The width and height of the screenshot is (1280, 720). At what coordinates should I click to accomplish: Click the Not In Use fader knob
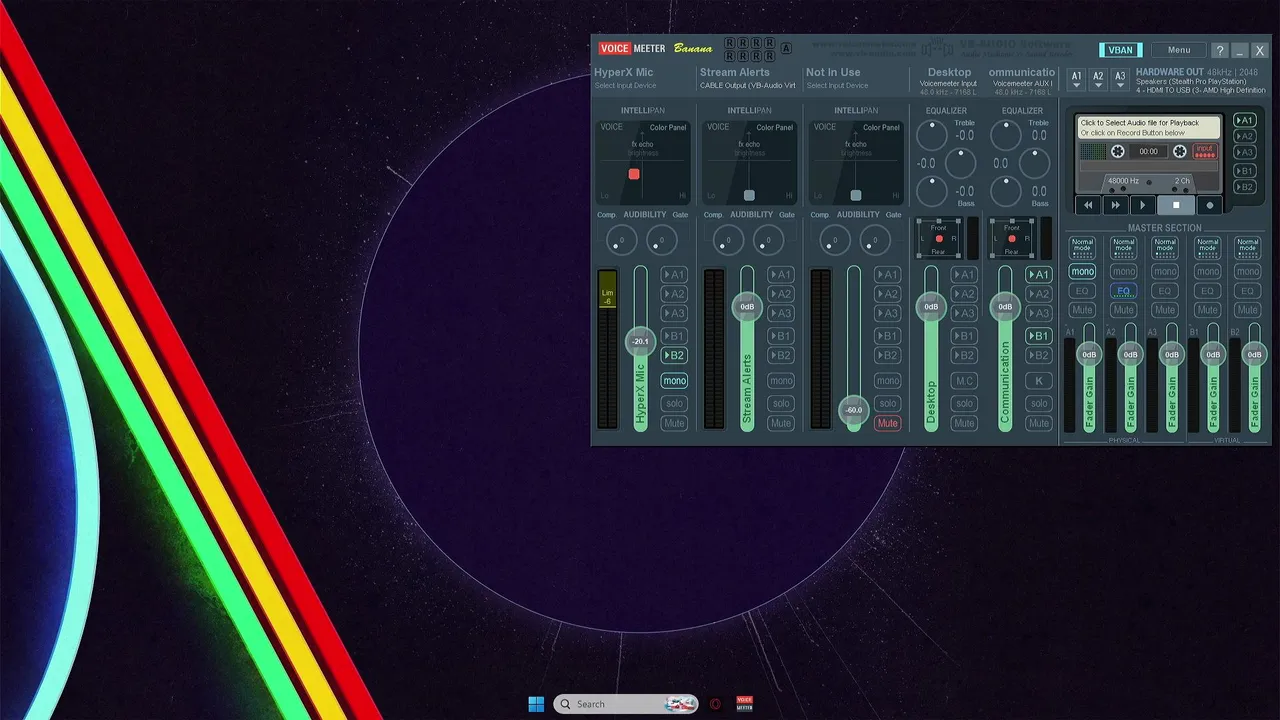tap(853, 410)
